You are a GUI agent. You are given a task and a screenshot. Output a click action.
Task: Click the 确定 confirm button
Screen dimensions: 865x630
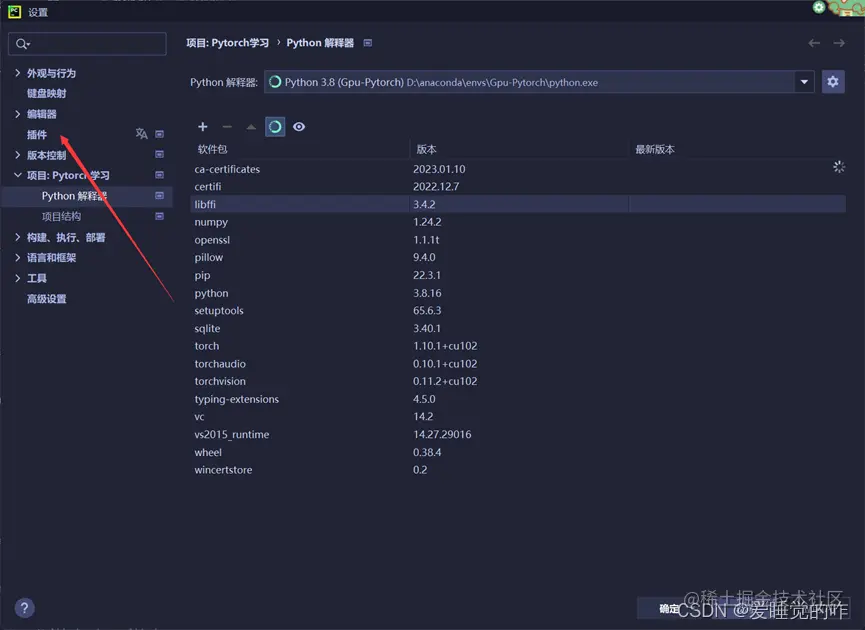pos(669,608)
